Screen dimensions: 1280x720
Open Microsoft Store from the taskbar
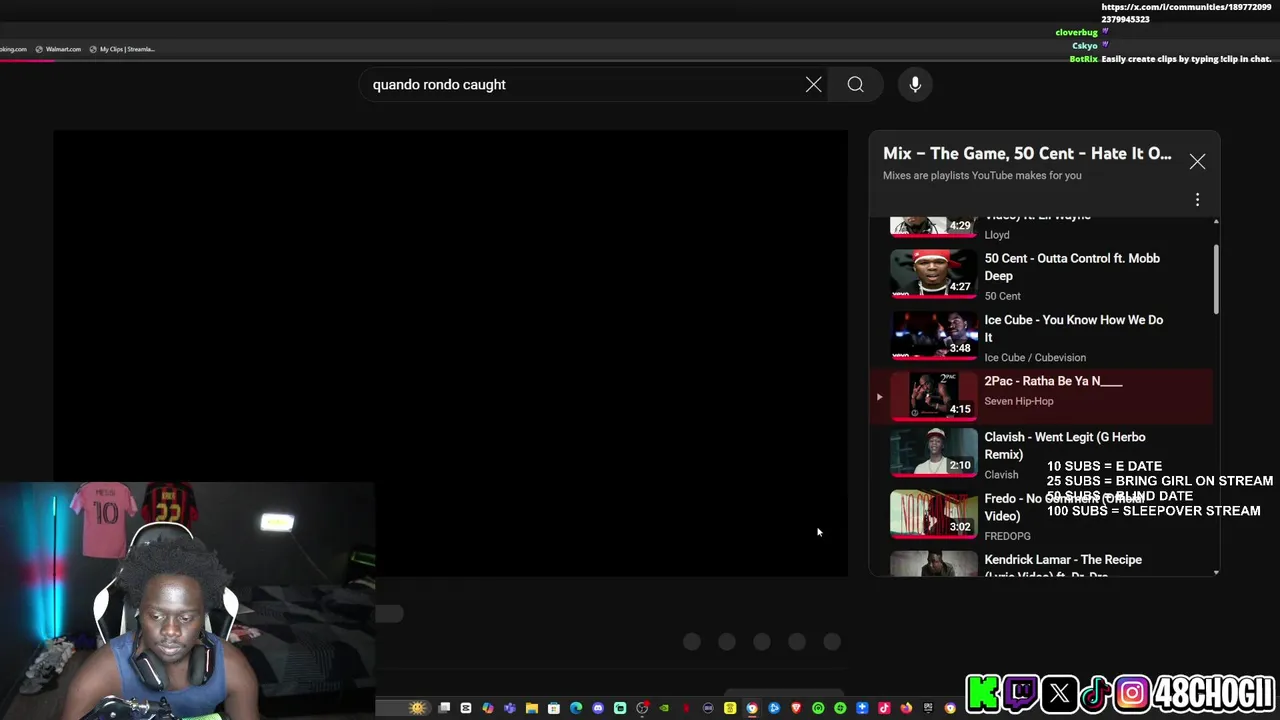pos(553,708)
